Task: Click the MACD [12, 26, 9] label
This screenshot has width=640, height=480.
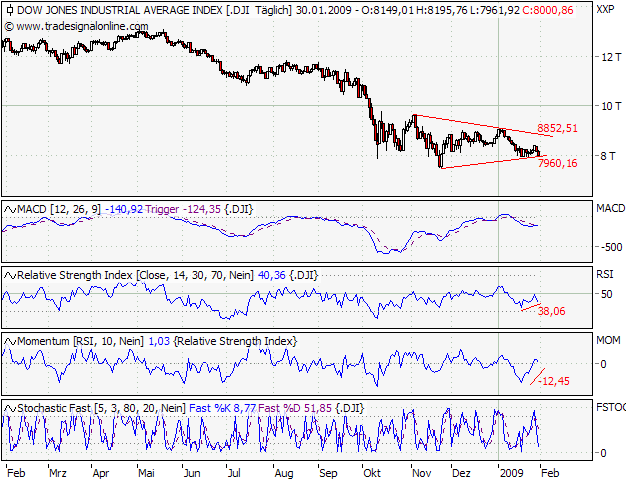Action: (x=59, y=210)
